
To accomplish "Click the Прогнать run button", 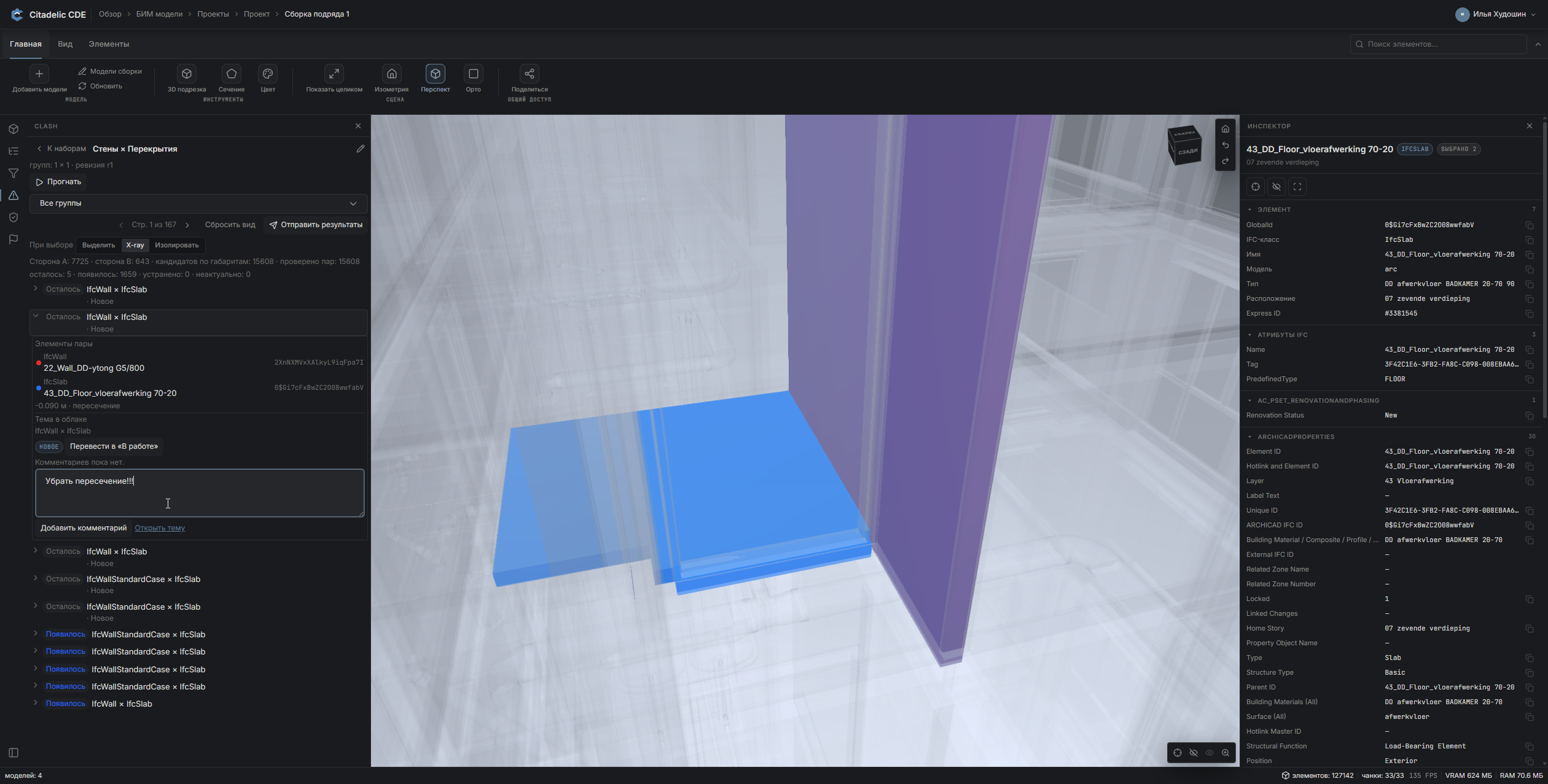I will [58, 182].
